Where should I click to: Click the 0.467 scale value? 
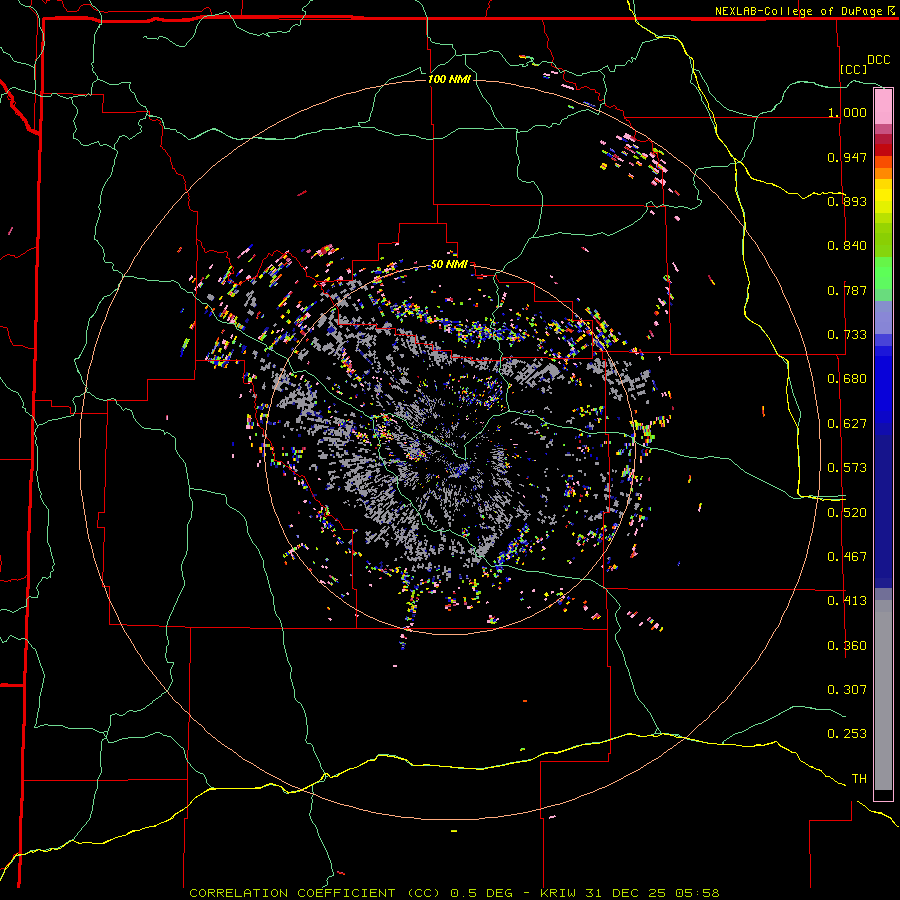point(847,557)
